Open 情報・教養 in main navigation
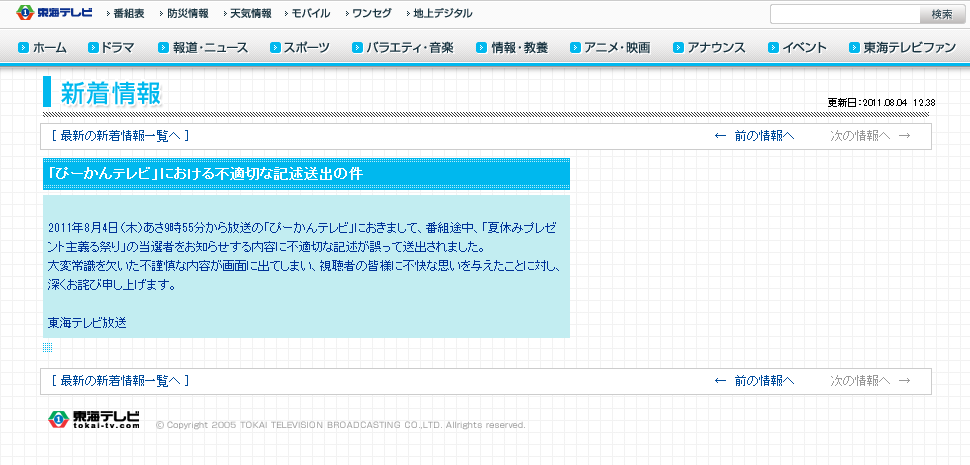This screenshot has width=970, height=465. [x=520, y=47]
